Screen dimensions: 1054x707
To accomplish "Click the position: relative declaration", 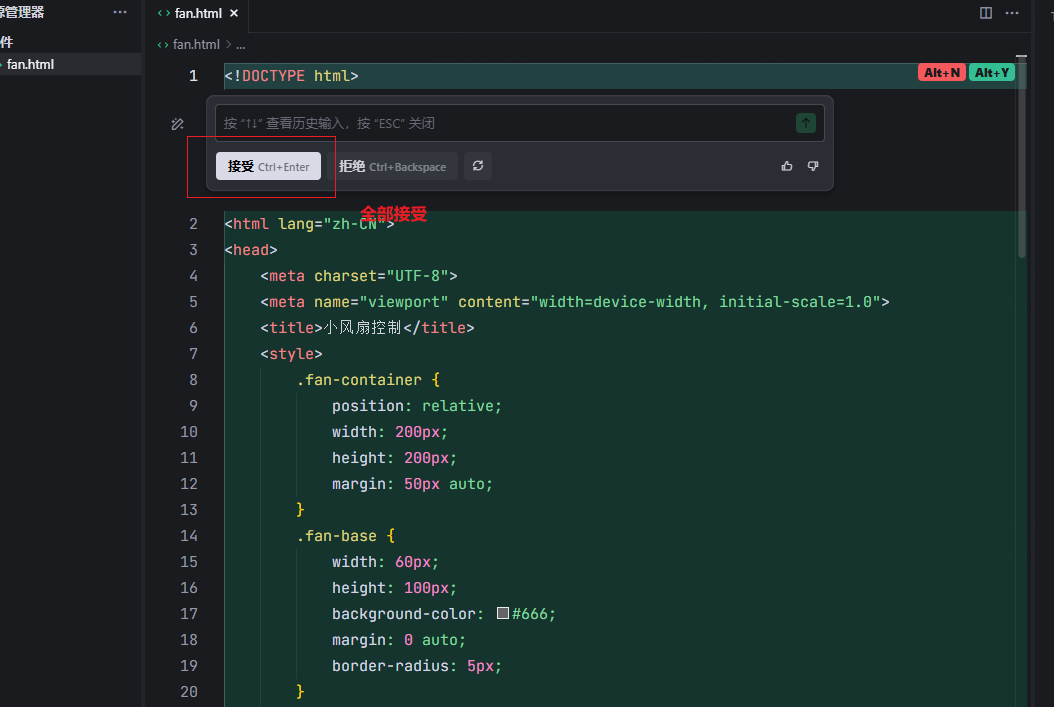I will [x=417, y=406].
